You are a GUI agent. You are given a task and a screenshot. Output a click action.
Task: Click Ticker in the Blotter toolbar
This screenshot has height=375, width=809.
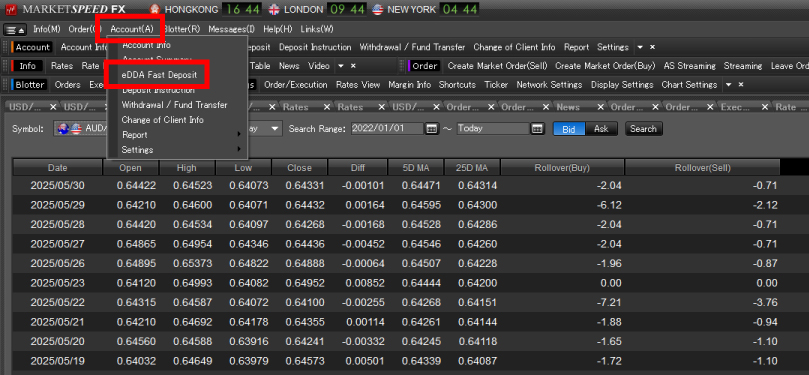496,85
